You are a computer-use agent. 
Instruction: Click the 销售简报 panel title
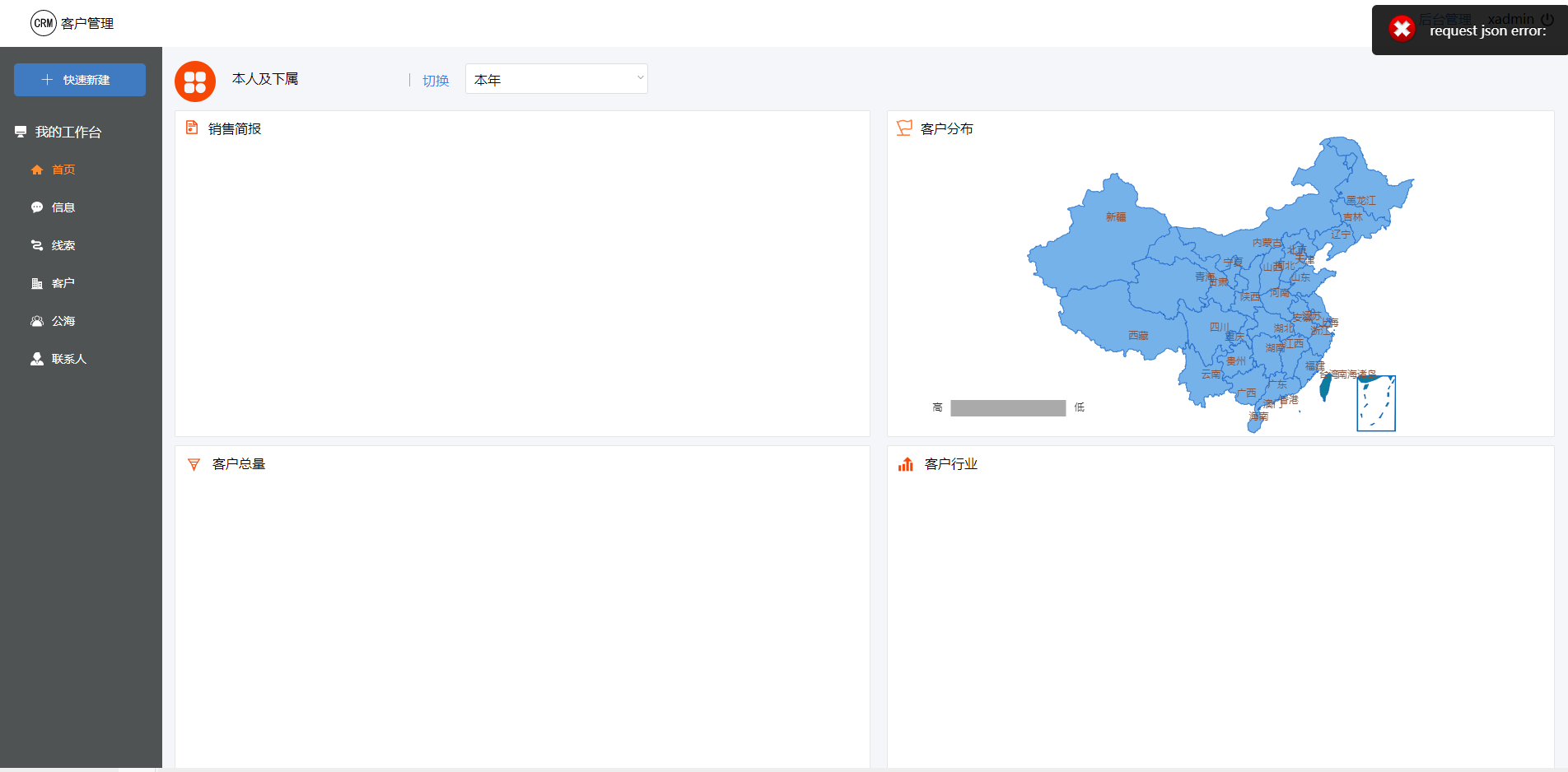pos(235,129)
